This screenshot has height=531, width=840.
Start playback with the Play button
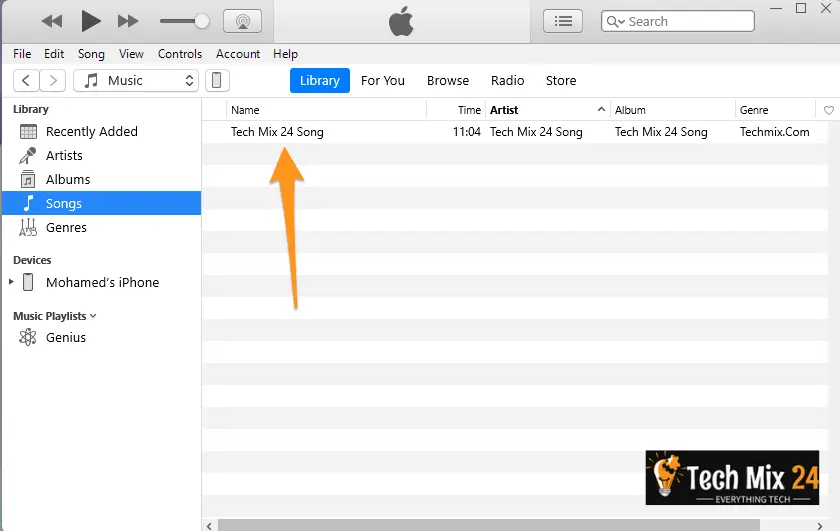tap(91, 21)
